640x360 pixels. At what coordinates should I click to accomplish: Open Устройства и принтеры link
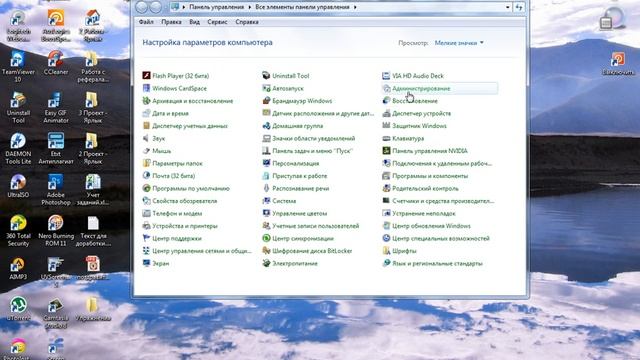[x=185, y=226]
